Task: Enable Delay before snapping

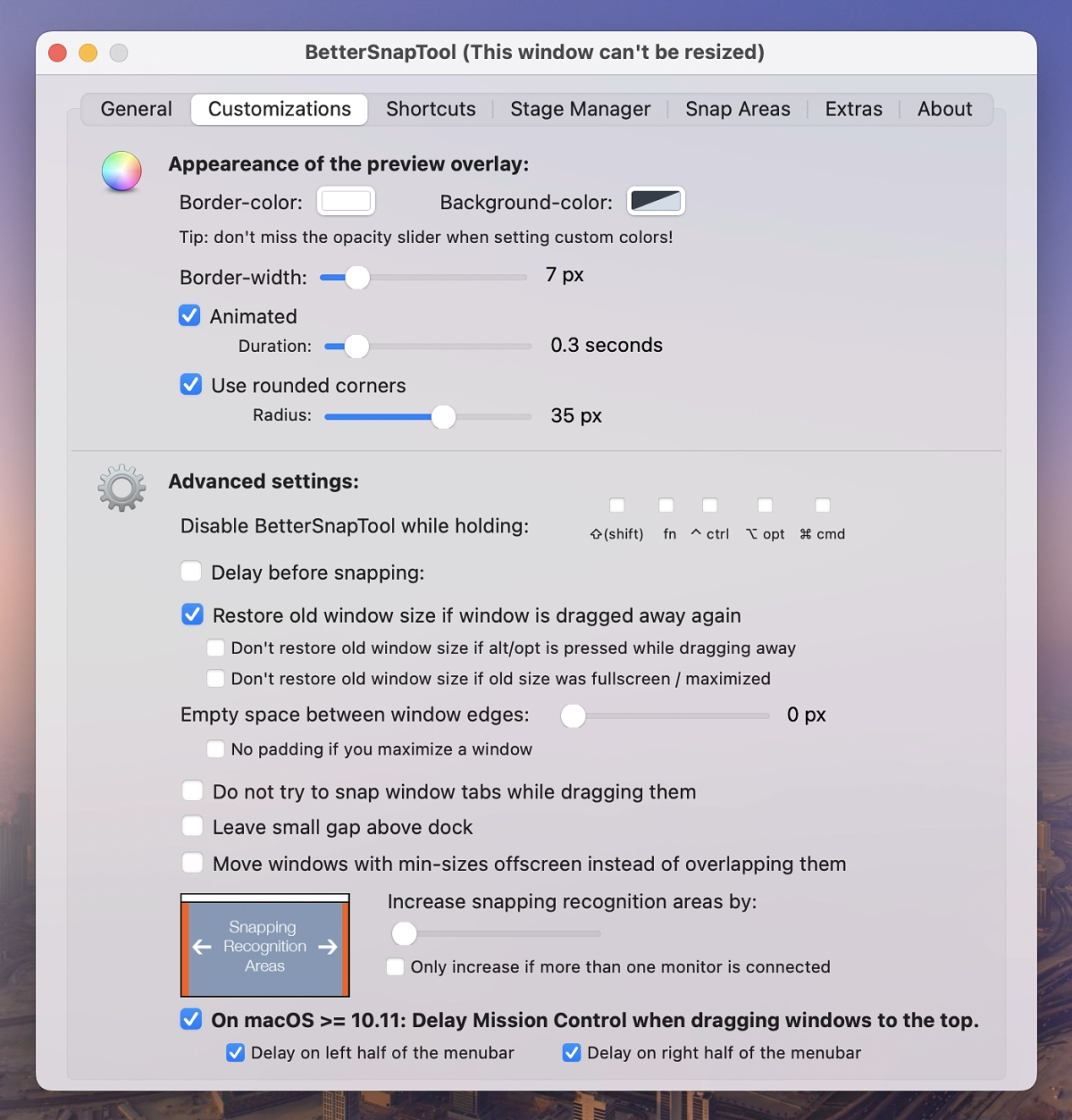Action: (191, 572)
